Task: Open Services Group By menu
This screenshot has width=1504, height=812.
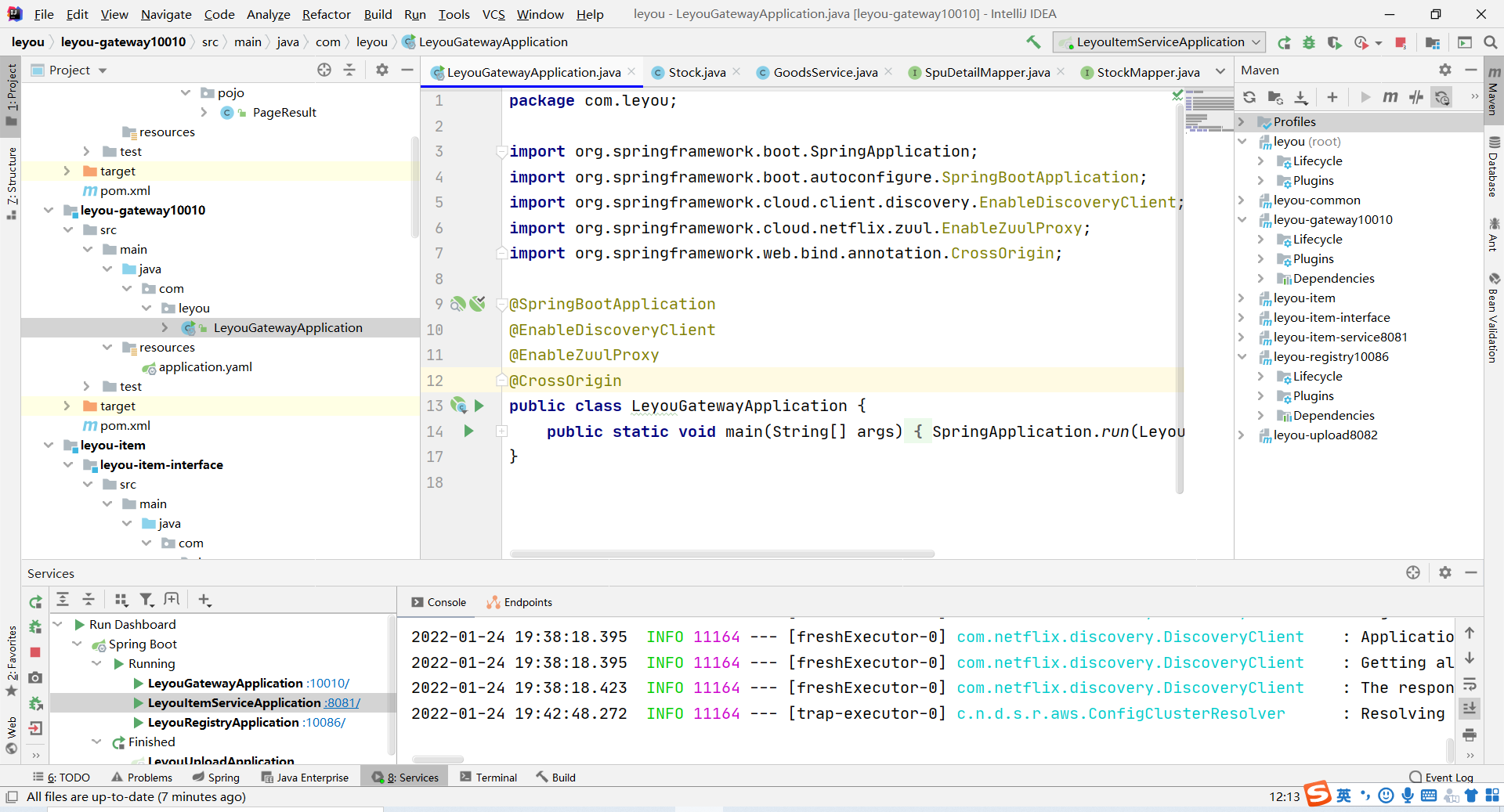Action: pos(121,600)
